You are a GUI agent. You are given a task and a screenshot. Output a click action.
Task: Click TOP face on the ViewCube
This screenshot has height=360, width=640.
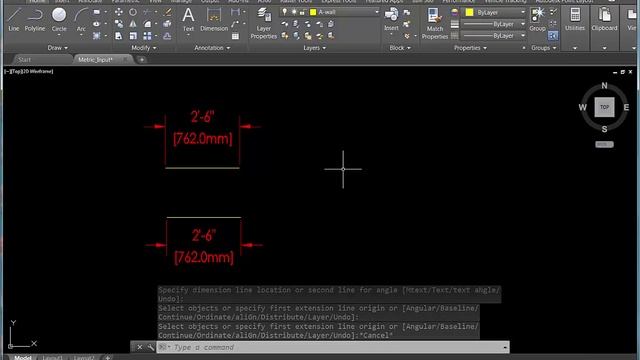click(x=604, y=107)
